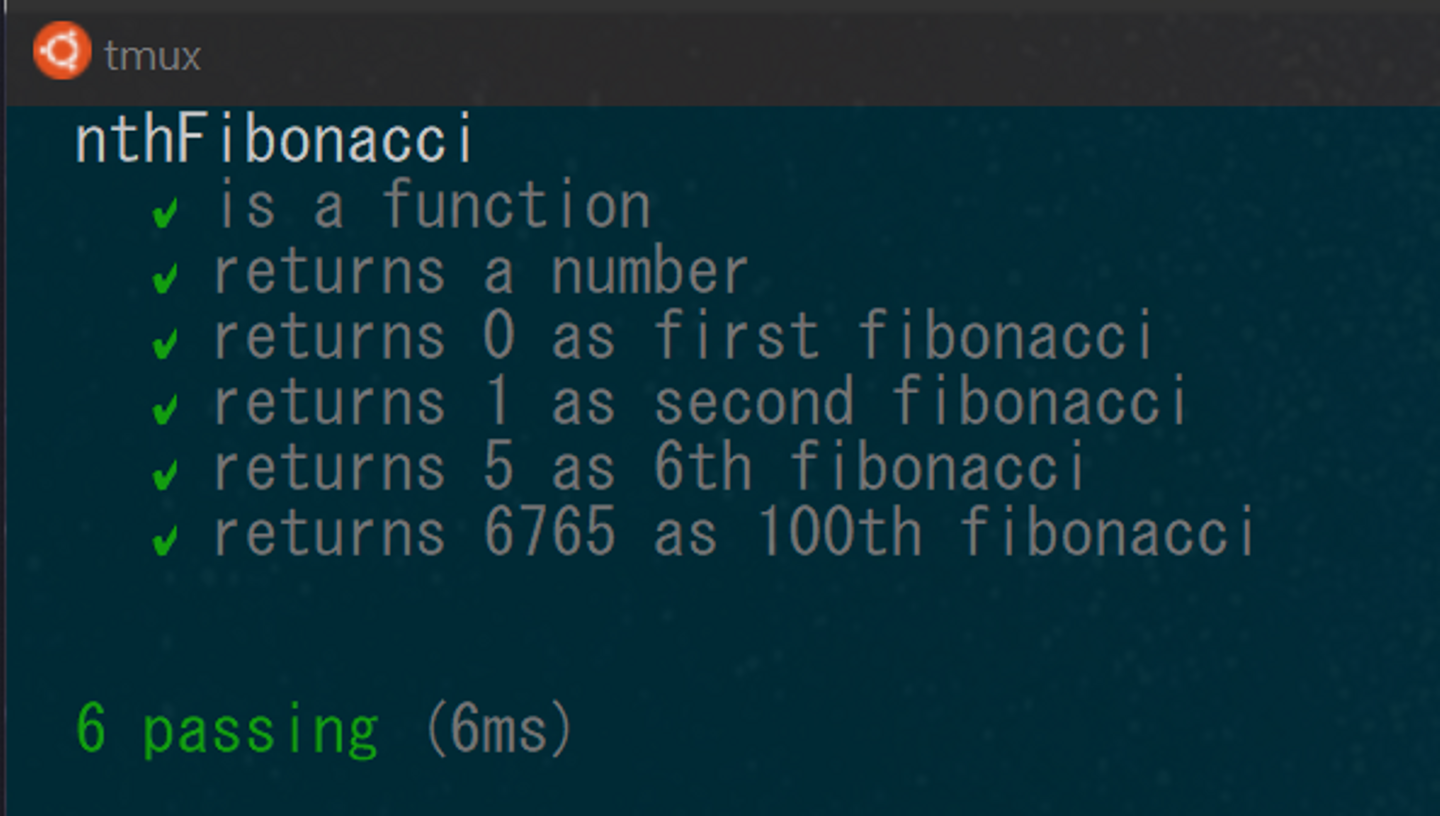The height and width of the screenshot is (816, 1440).
Task: Click the green "6 passing" summary text
Action: (x=227, y=729)
